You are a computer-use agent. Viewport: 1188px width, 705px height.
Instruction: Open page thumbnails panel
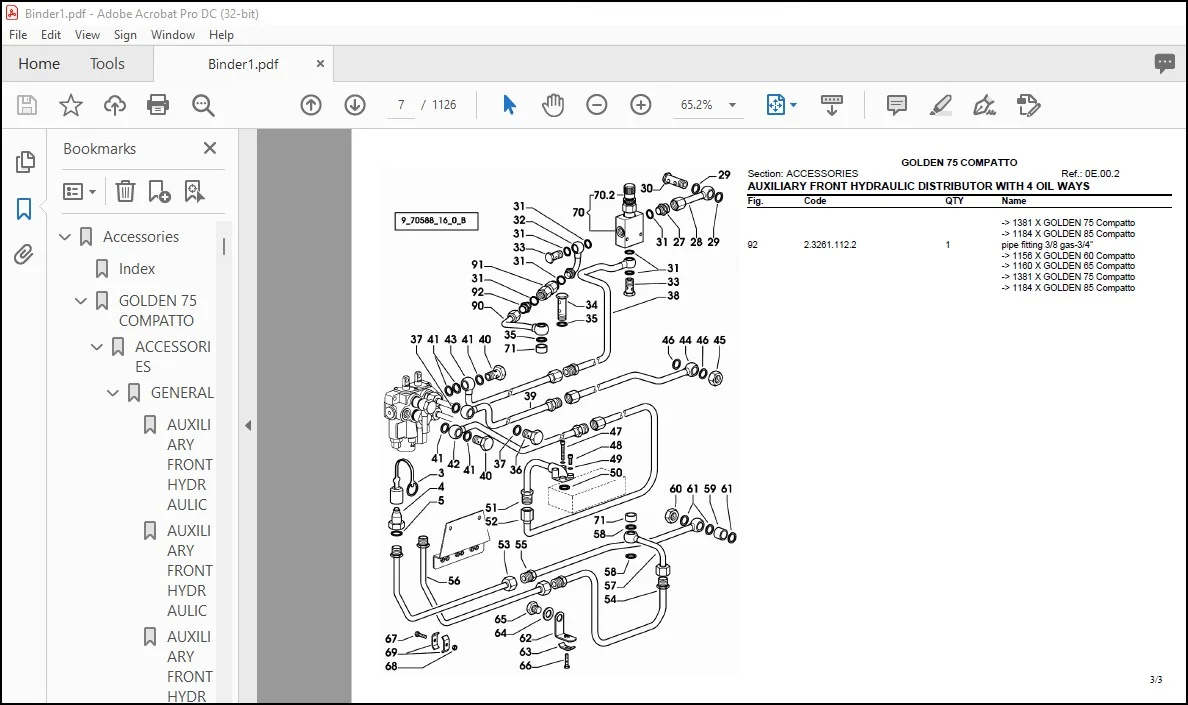point(25,162)
